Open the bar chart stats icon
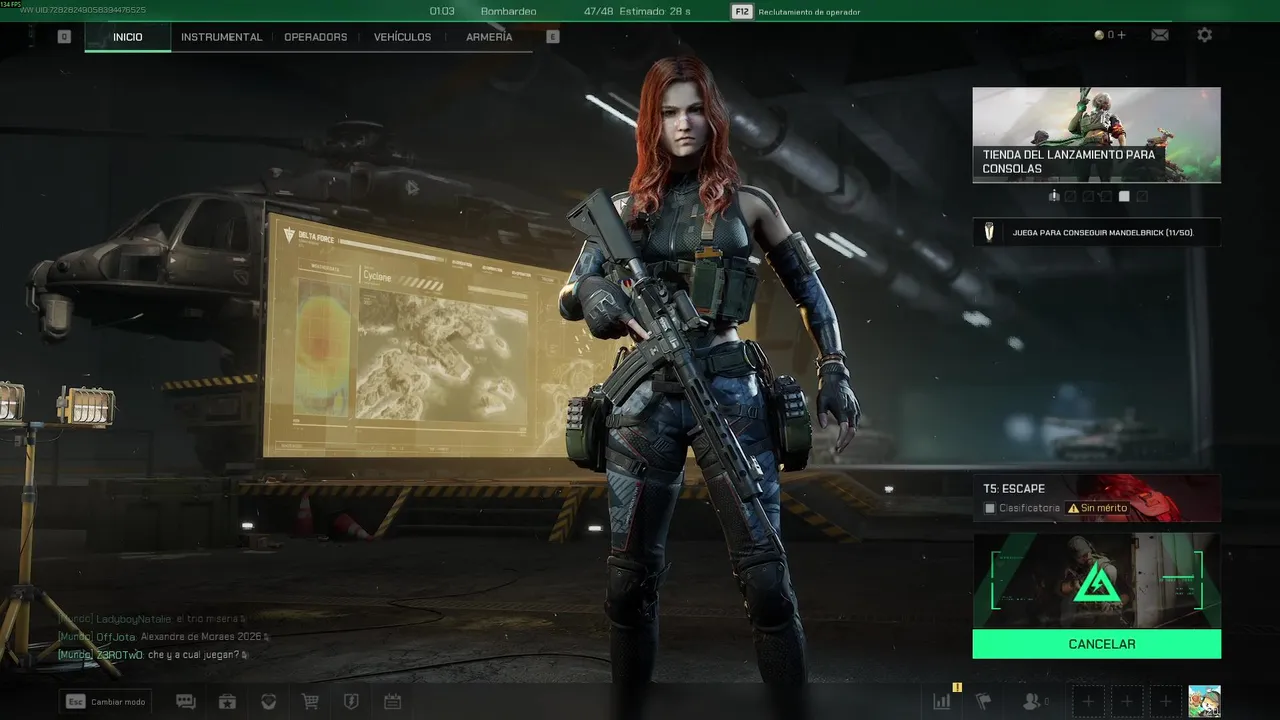The height and width of the screenshot is (720, 1280). click(x=942, y=702)
